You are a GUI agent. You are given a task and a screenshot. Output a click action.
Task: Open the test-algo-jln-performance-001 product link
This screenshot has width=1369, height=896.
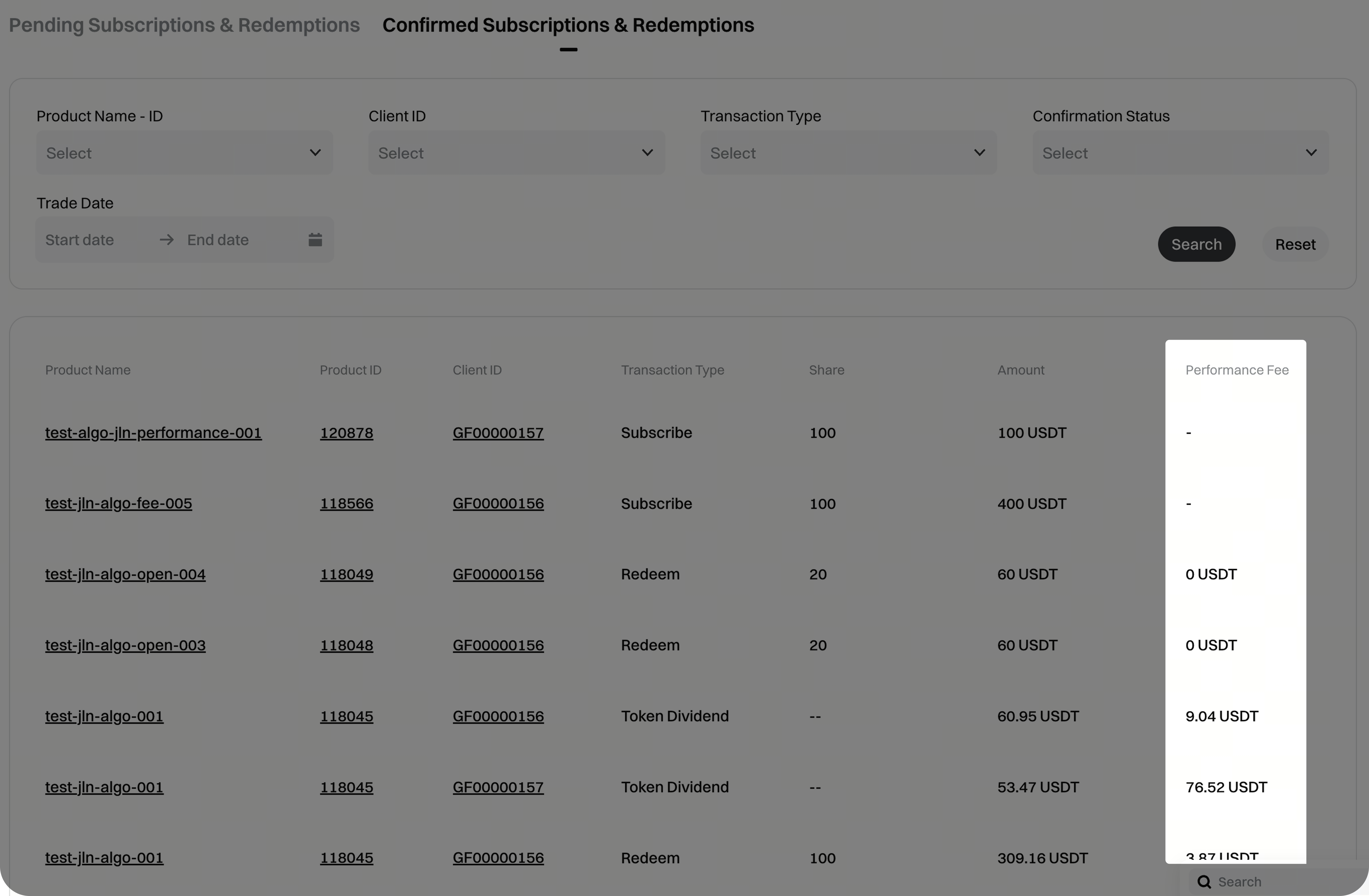pyautogui.click(x=153, y=432)
